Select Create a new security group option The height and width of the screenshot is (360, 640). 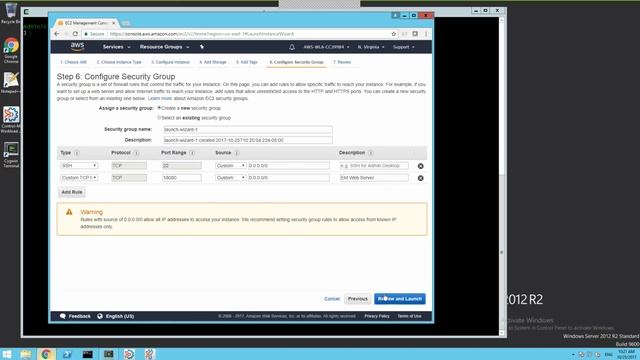159,108
